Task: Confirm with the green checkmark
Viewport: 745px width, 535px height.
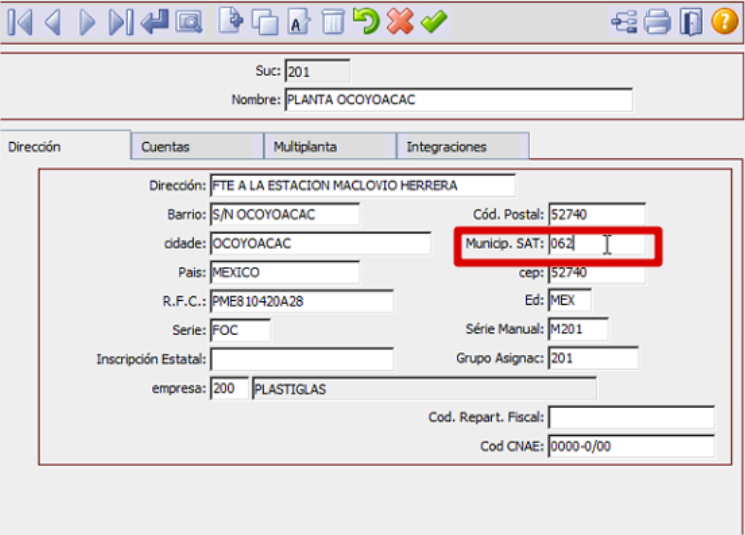Action: (x=434, y=22)
